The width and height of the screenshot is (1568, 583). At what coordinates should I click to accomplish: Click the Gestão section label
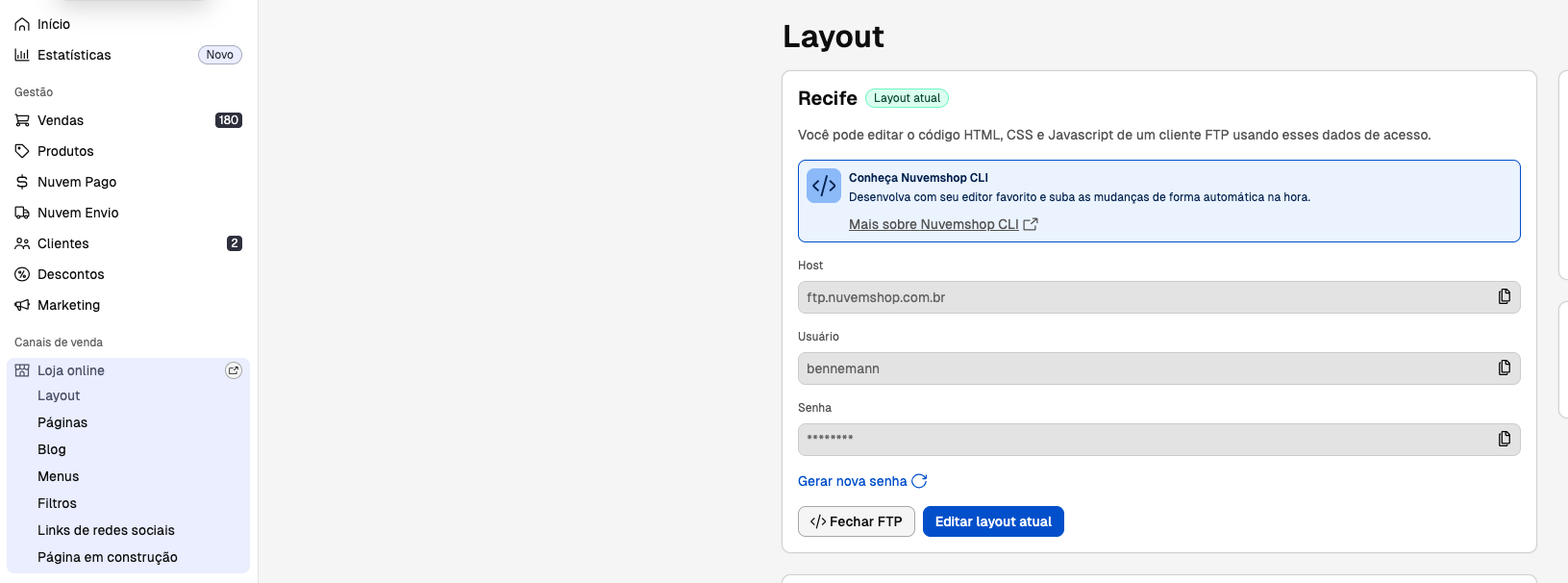click(34, 92)
